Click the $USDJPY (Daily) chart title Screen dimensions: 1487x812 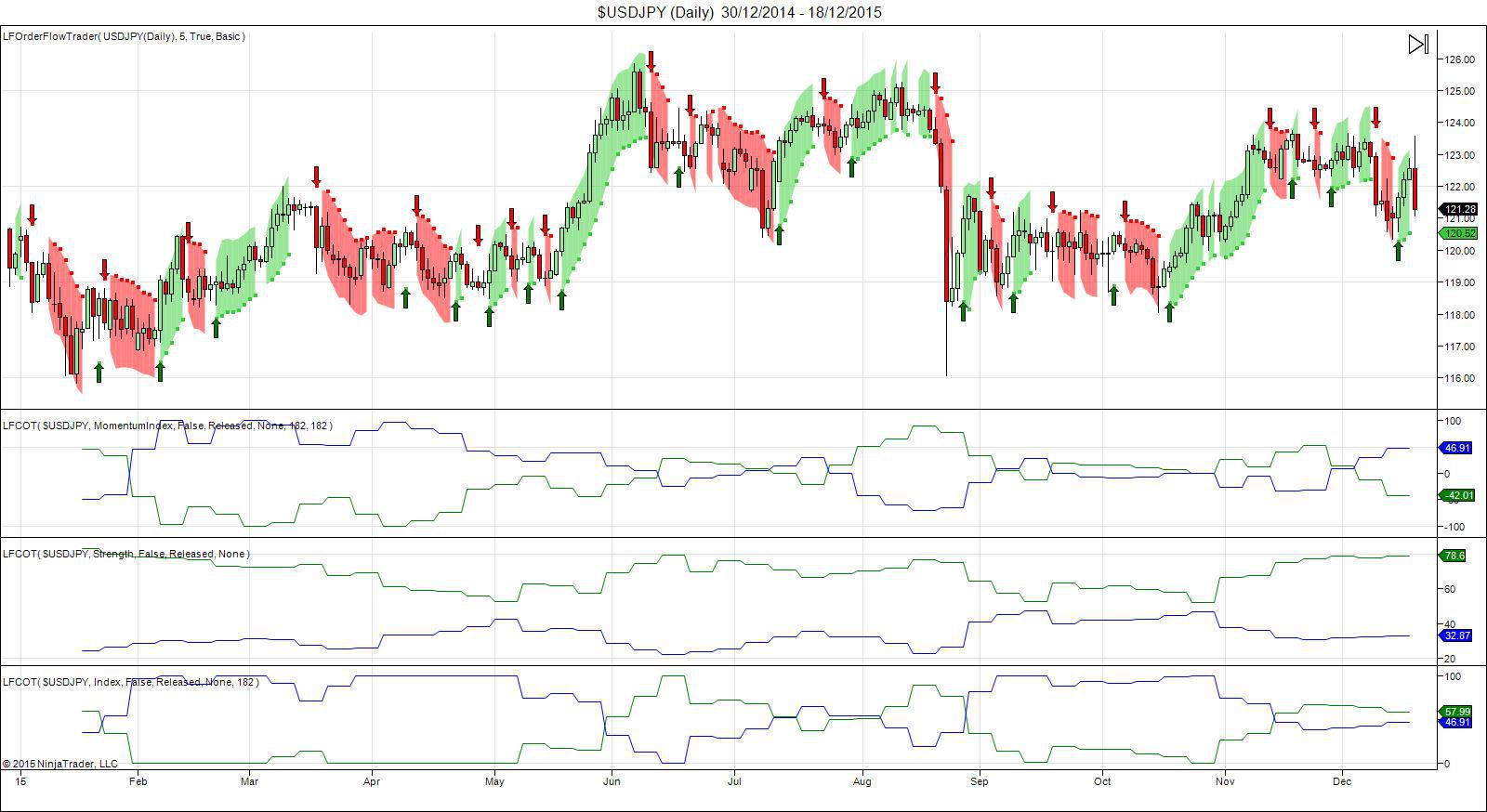click(x=740, y=12)
